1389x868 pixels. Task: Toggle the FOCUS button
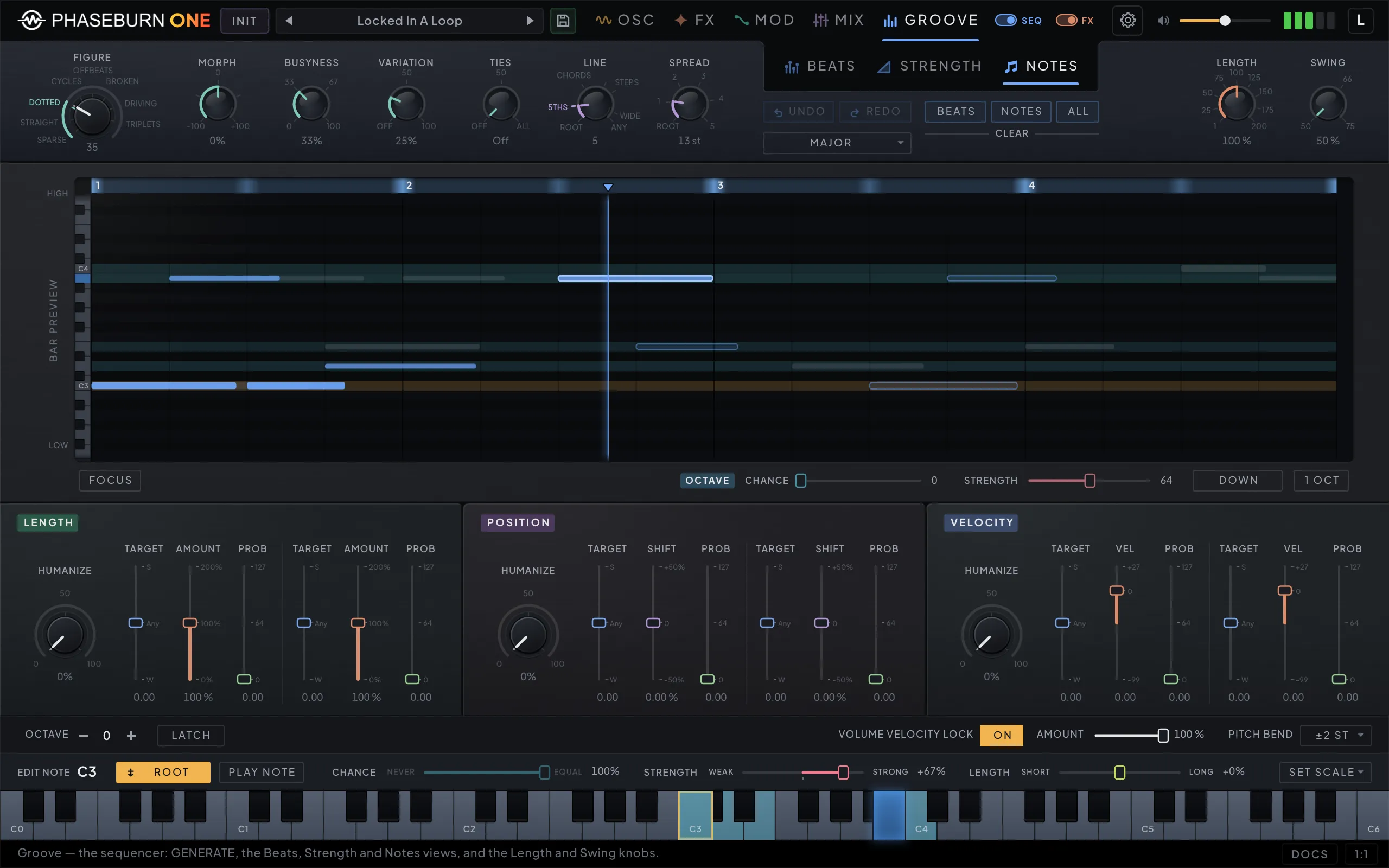point(110,480)
